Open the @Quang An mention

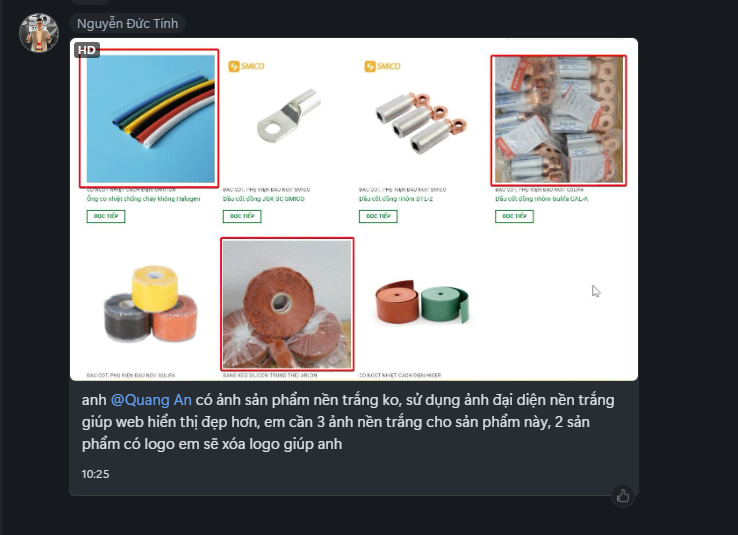(x=151, y=400)
